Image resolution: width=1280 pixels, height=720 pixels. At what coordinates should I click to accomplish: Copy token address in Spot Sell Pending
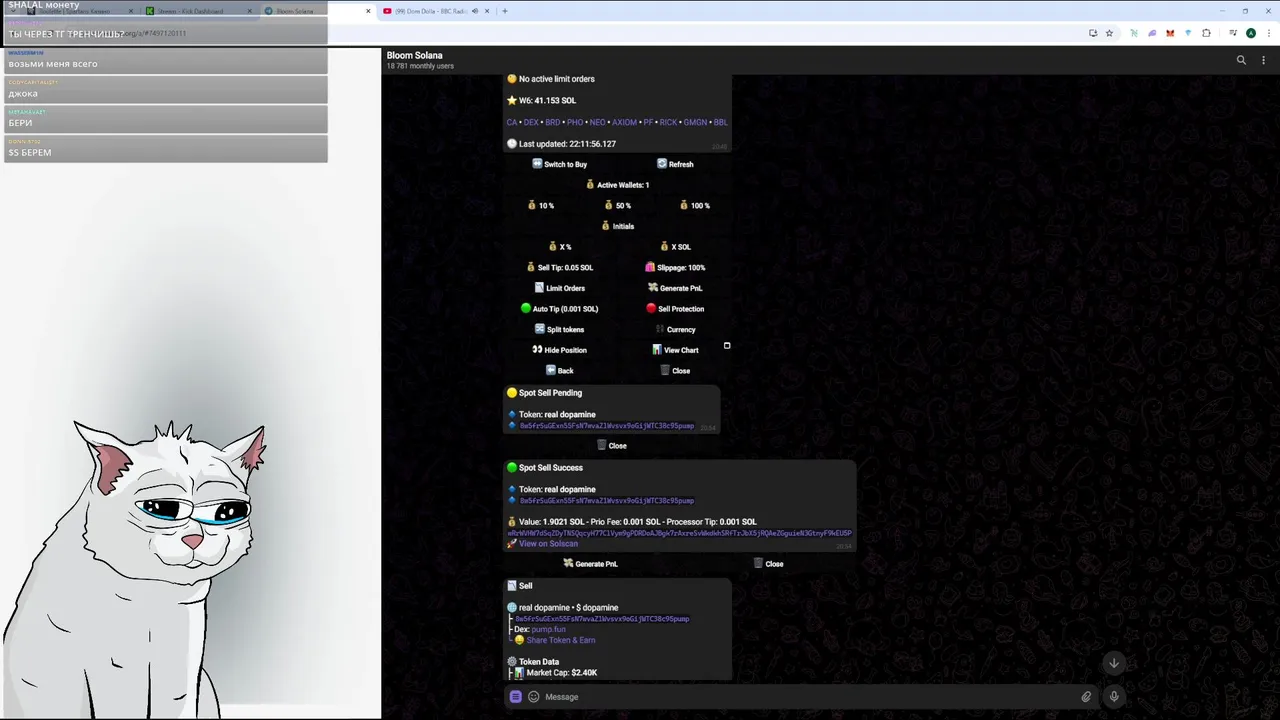606,426
